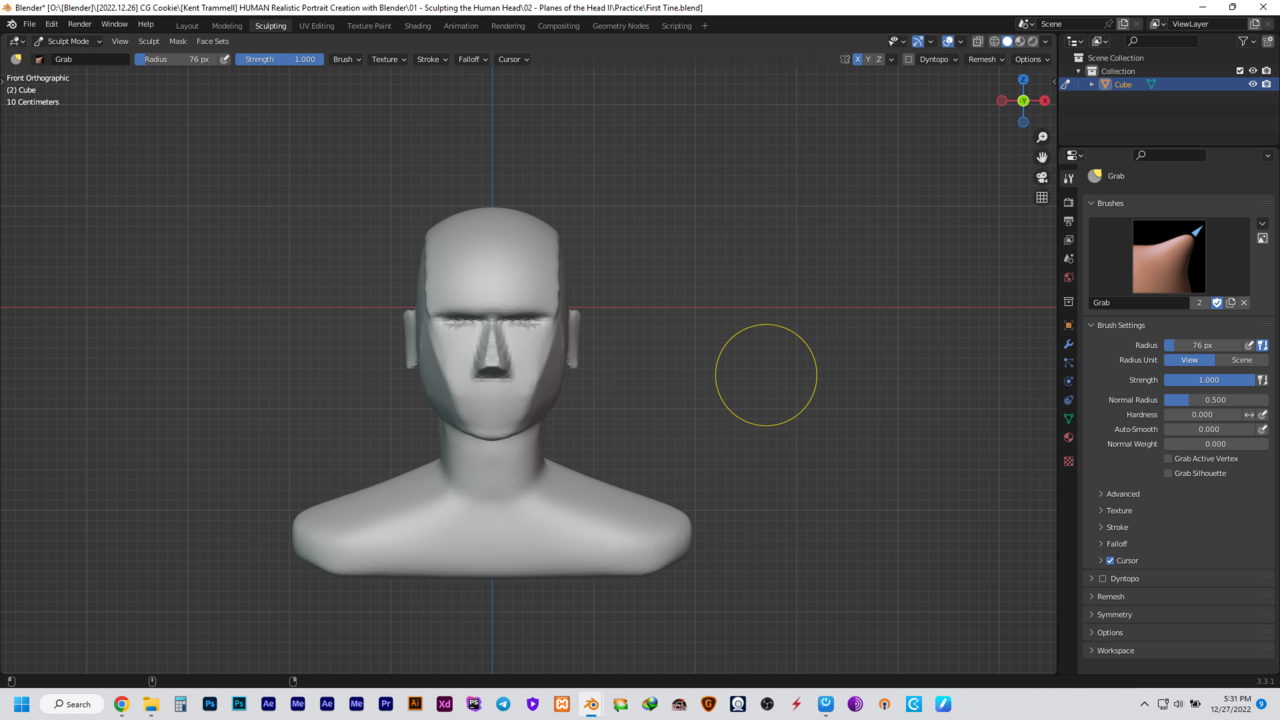Open the Render properties tab icon

1069,202
